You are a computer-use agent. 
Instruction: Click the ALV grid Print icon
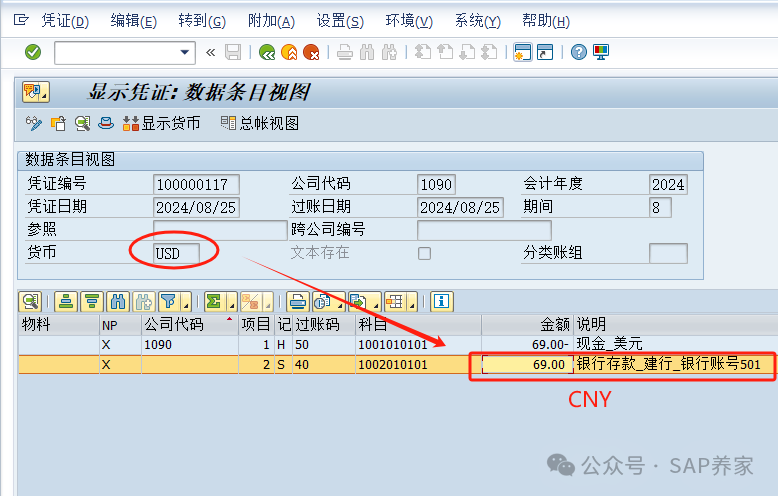pyautogui.click(x=298, y=302)
